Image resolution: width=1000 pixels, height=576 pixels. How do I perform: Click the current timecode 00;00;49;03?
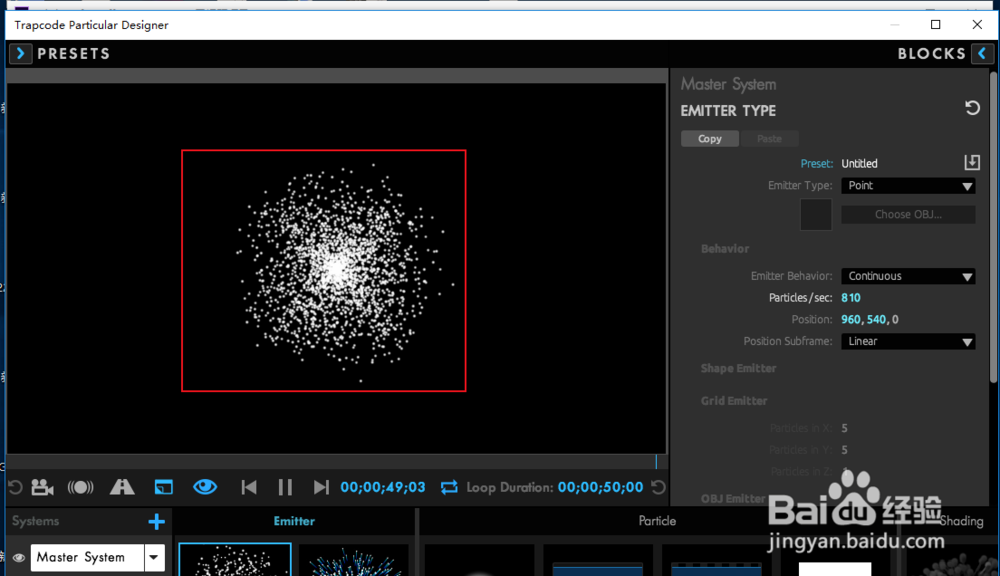tap(383, 487)
